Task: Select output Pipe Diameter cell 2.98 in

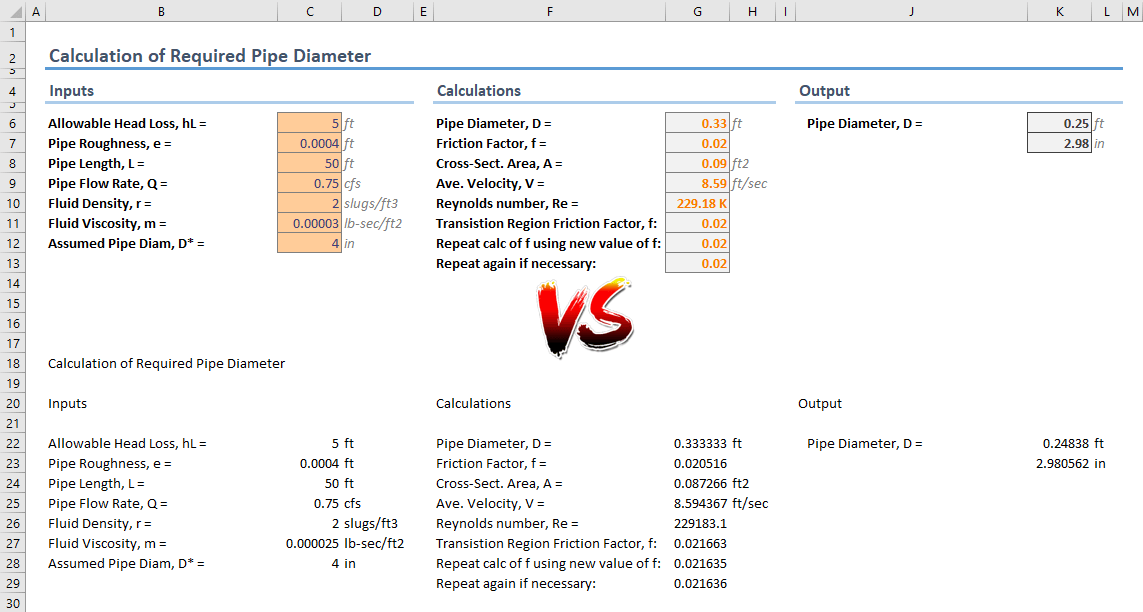Action: [1059, 144]
